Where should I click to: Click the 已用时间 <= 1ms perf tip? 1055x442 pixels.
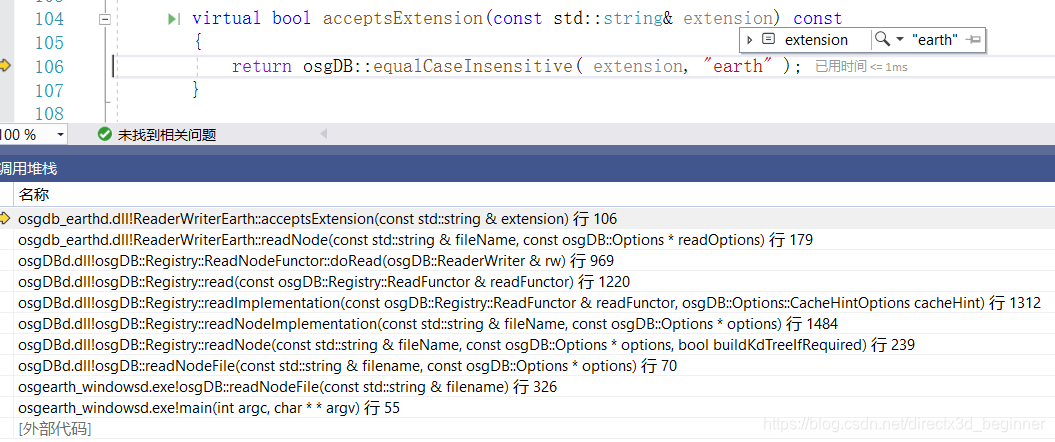tap(861, 67)
